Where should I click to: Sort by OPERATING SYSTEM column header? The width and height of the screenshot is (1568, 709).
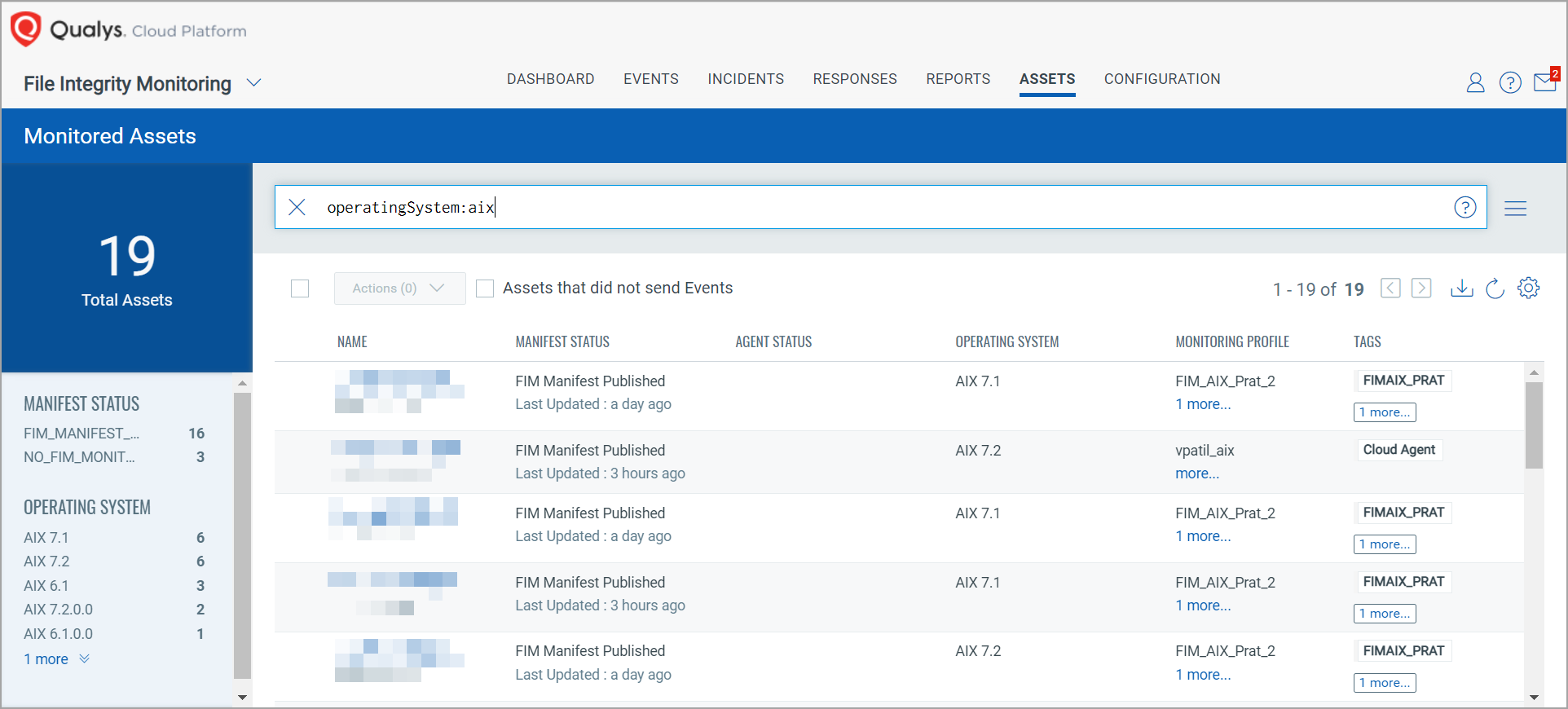[1007, 342]
